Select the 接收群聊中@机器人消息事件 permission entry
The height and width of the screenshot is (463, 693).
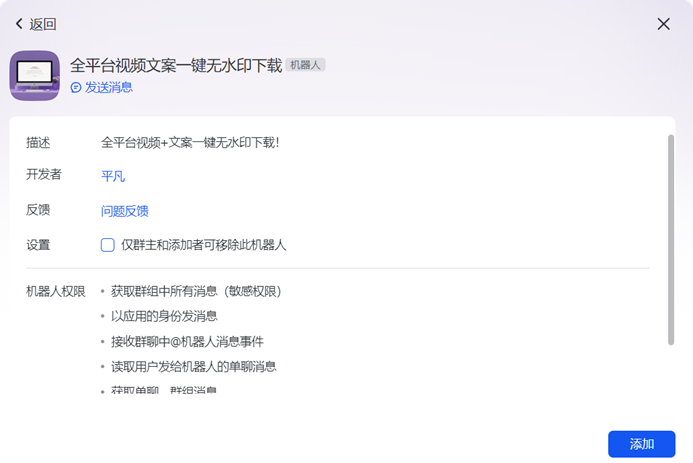[187, 342]
